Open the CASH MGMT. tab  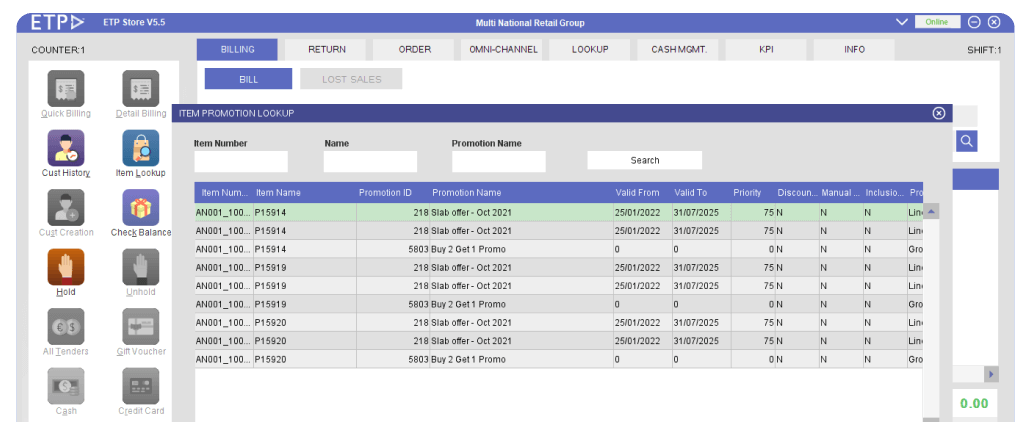(679, 50)
